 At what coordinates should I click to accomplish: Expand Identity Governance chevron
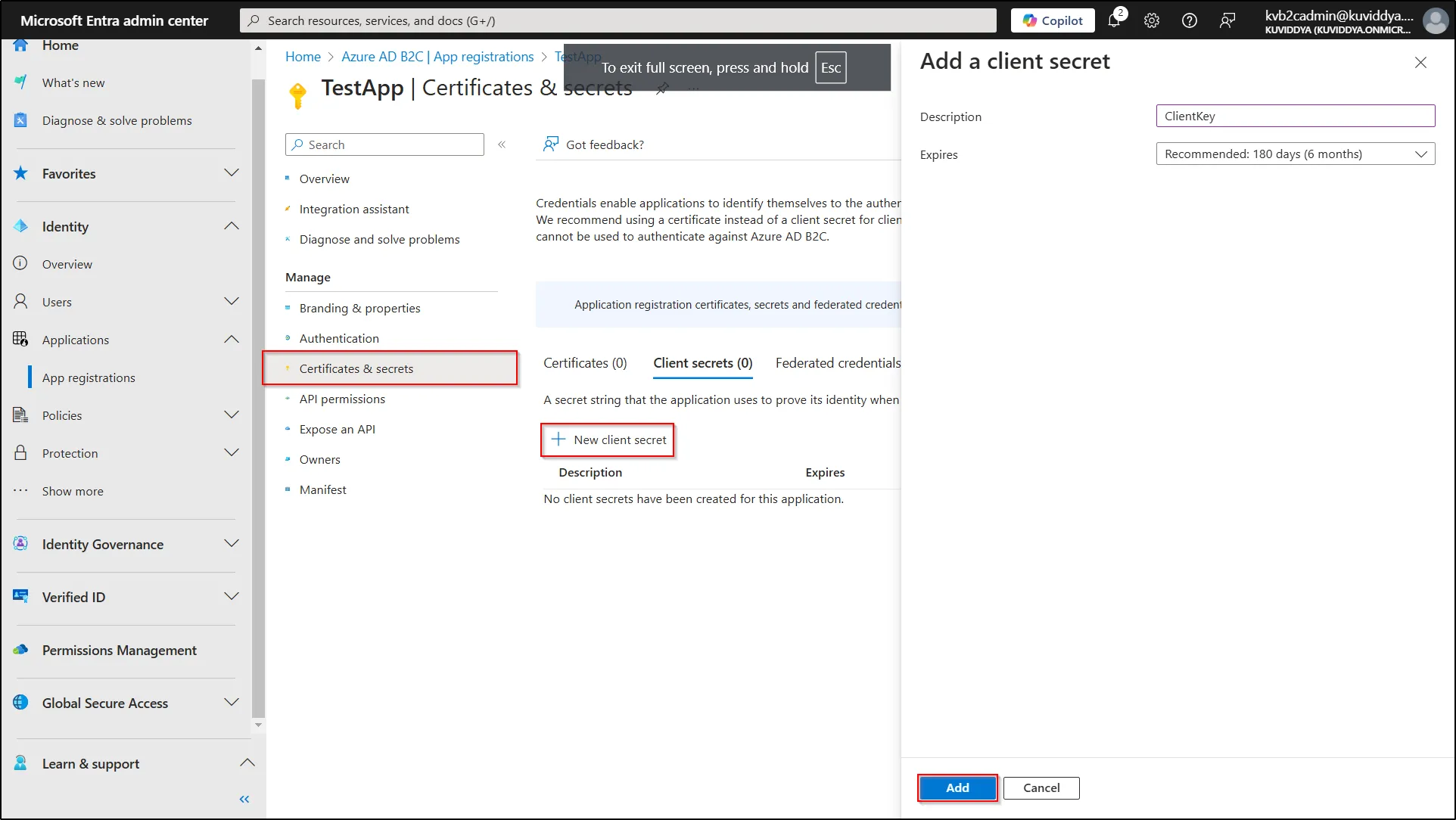pyautogui.click(x=232, y=544)
